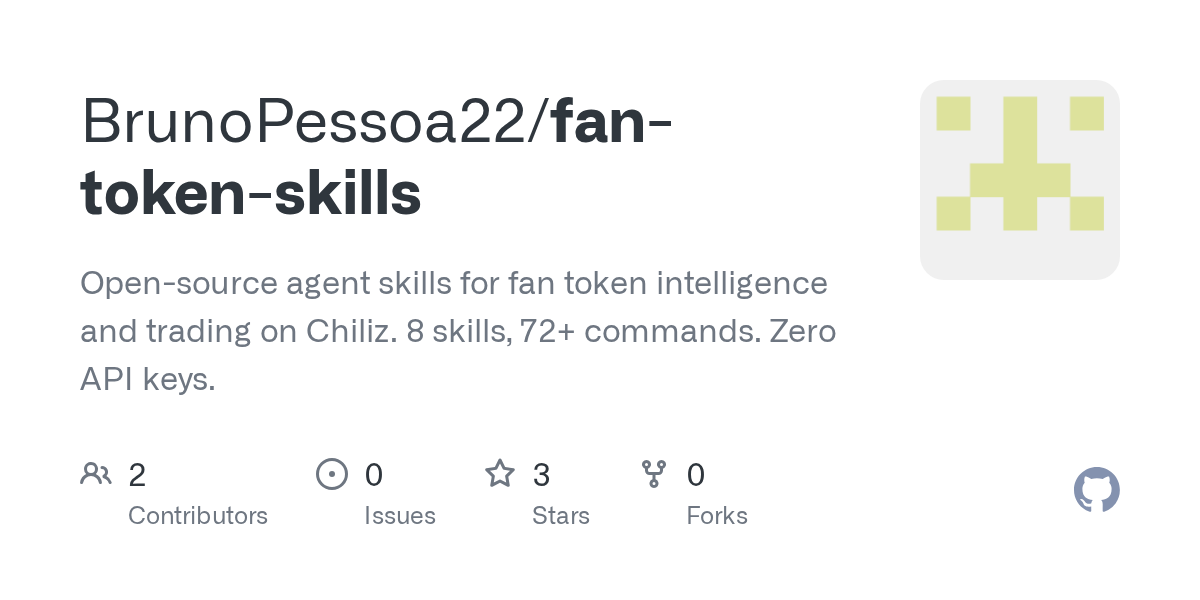Viewport: 1200px width, 600px height.
Task: Click the word Chiliz in the description
Action: (342, 331)
